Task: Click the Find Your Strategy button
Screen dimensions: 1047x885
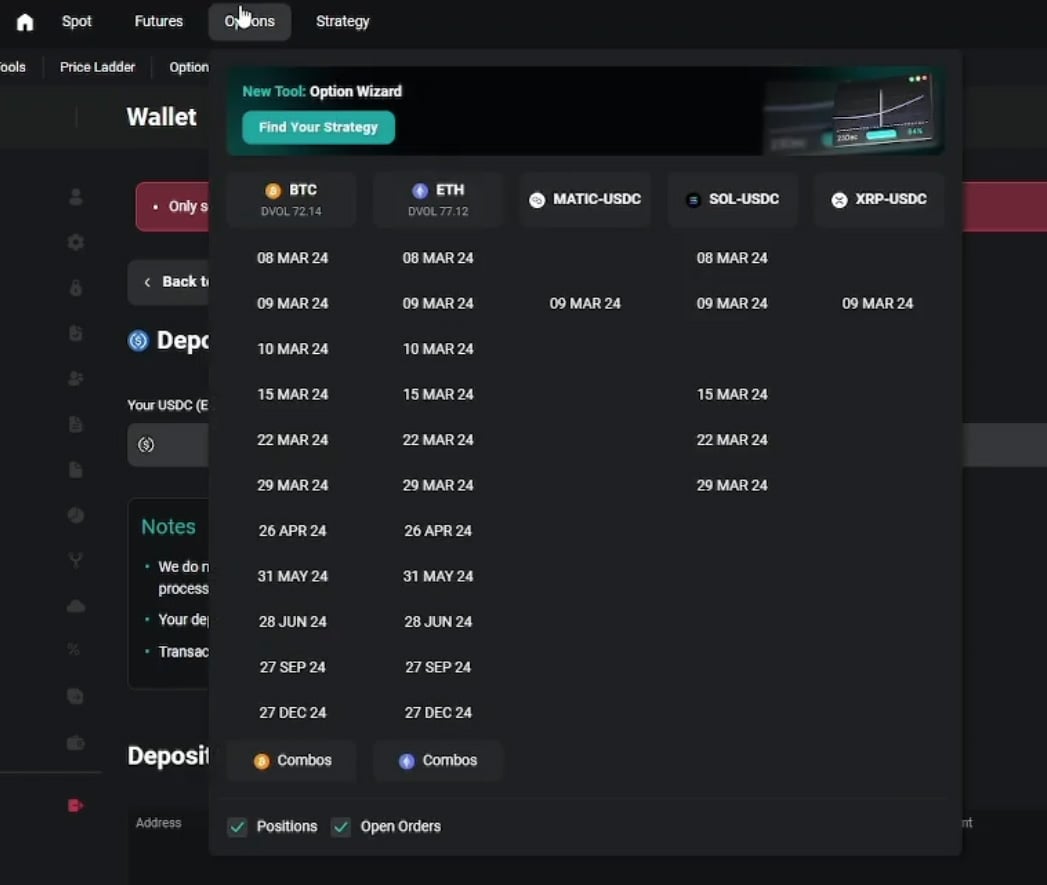Action: click(x=318, y=127)
